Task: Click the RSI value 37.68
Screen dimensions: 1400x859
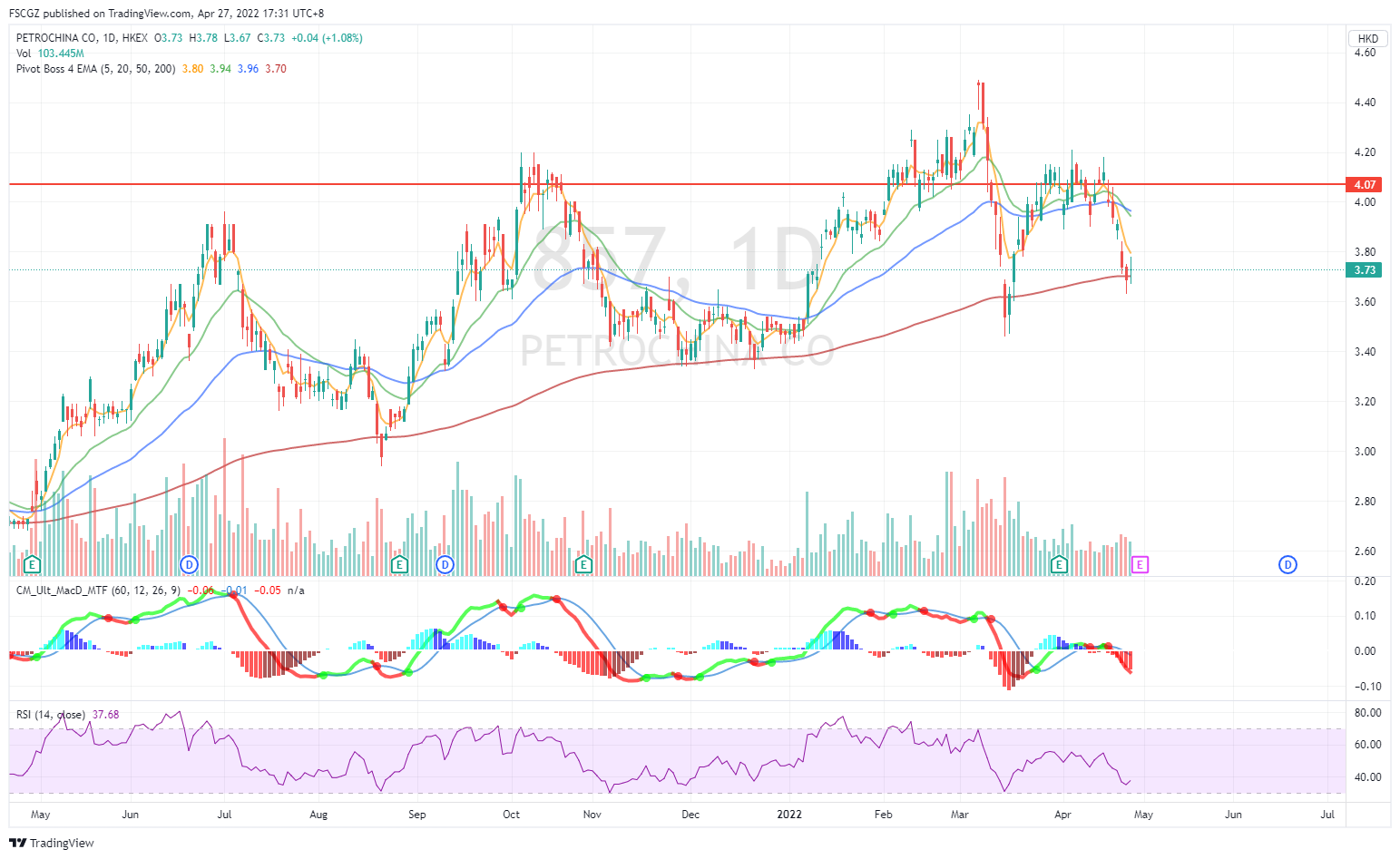Action: point(106,715)
